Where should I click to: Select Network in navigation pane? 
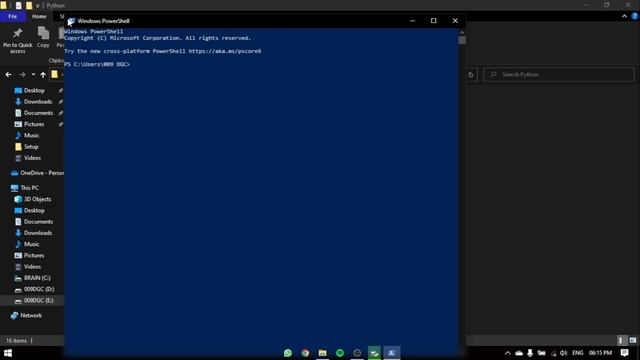point(31,316)
